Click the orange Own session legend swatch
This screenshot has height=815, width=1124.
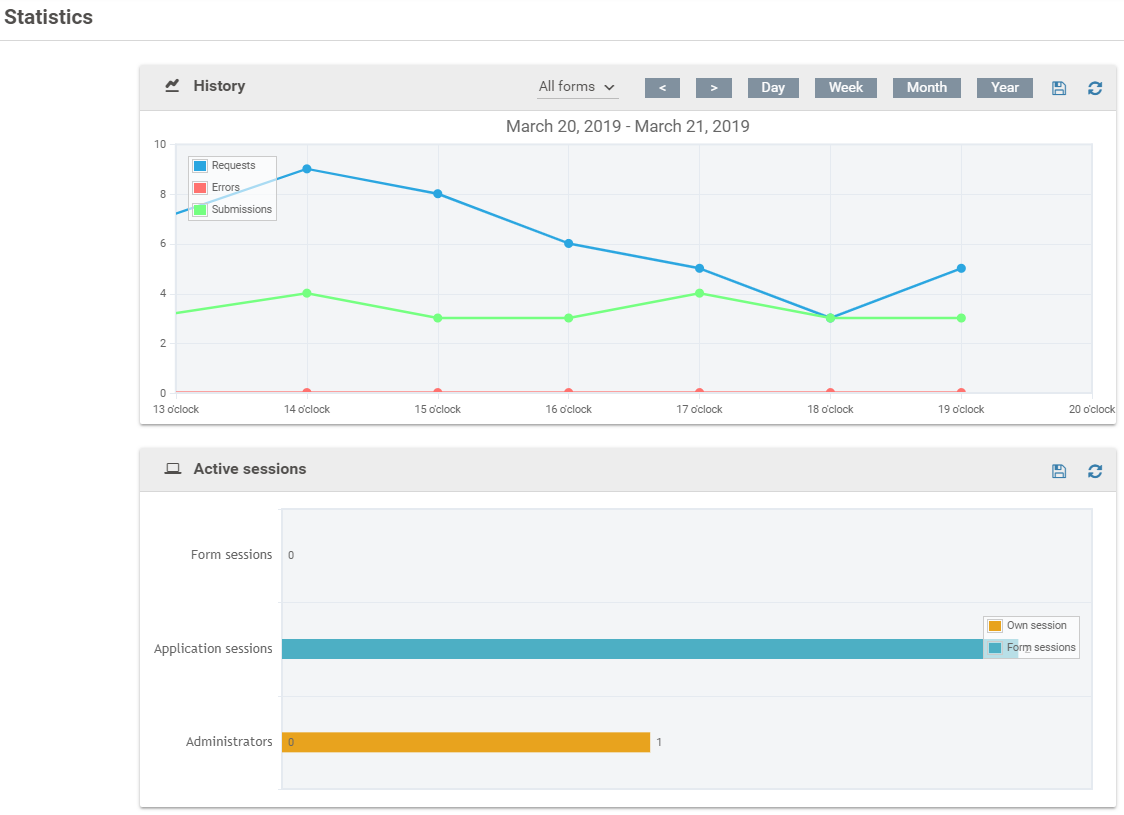(995, 626)
